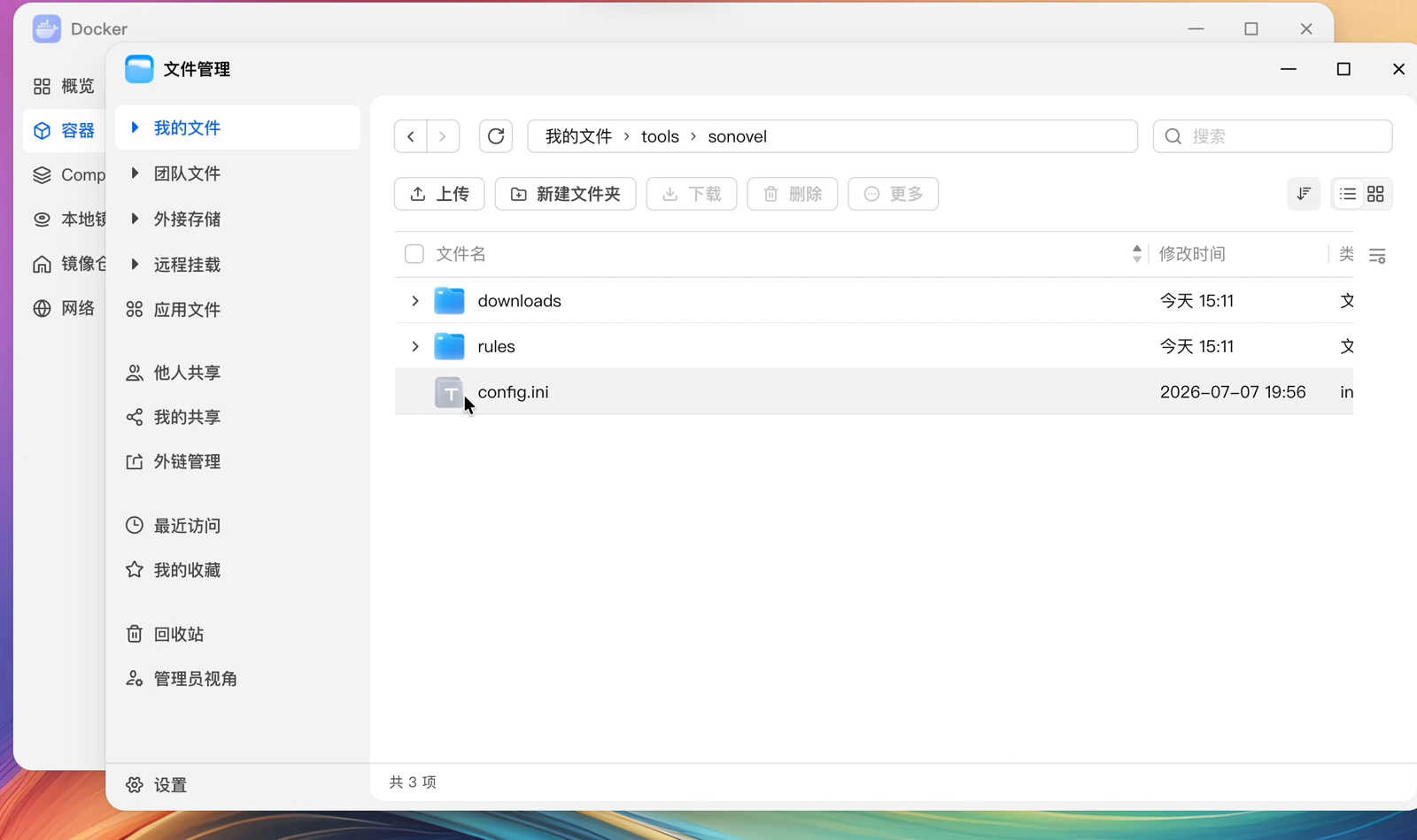
Task: Open column settings icon at header right
Action: point(1377,256)
